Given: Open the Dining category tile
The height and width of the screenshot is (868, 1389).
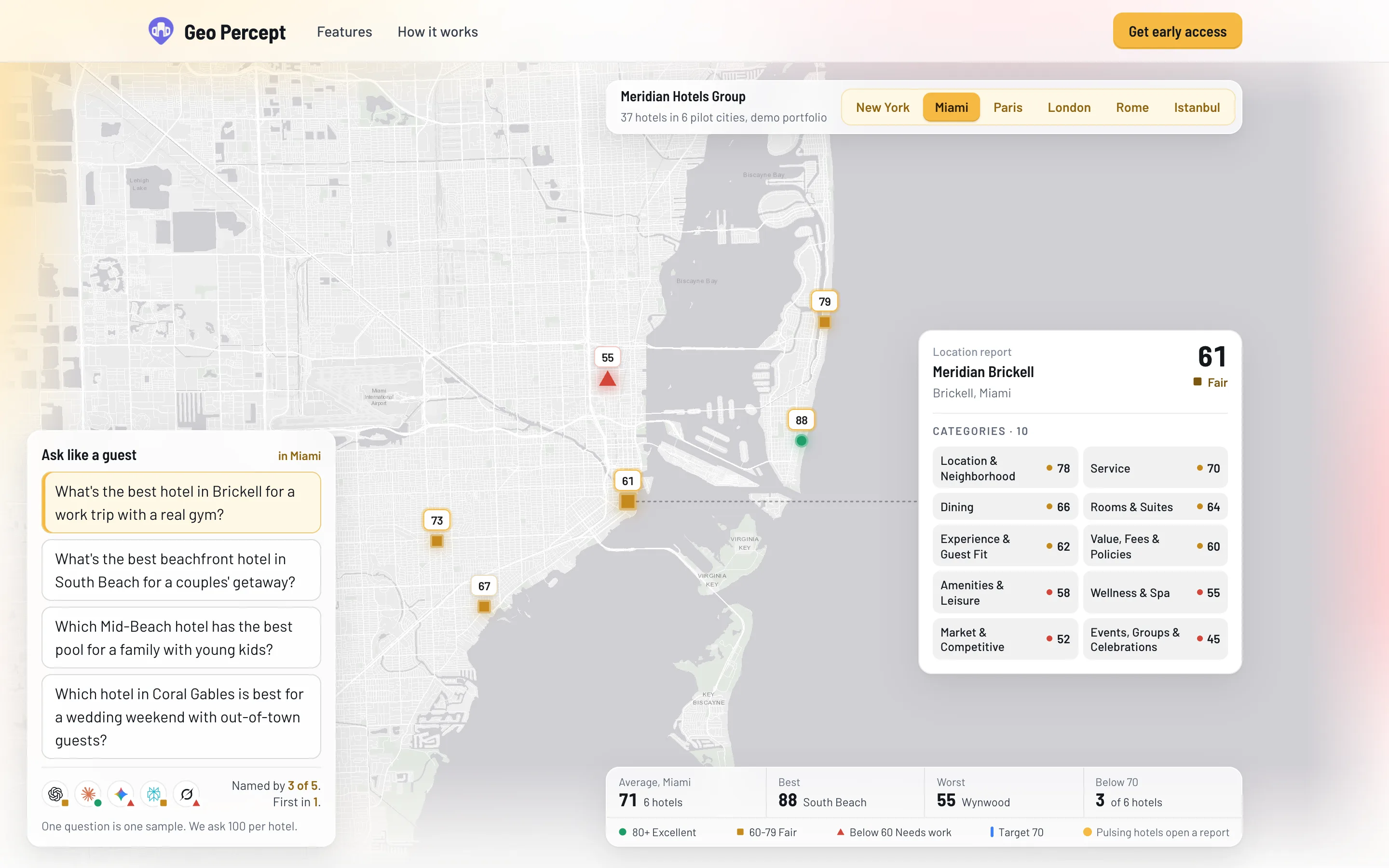Looking at the screenshot, I should click(x=1005, y=506).
